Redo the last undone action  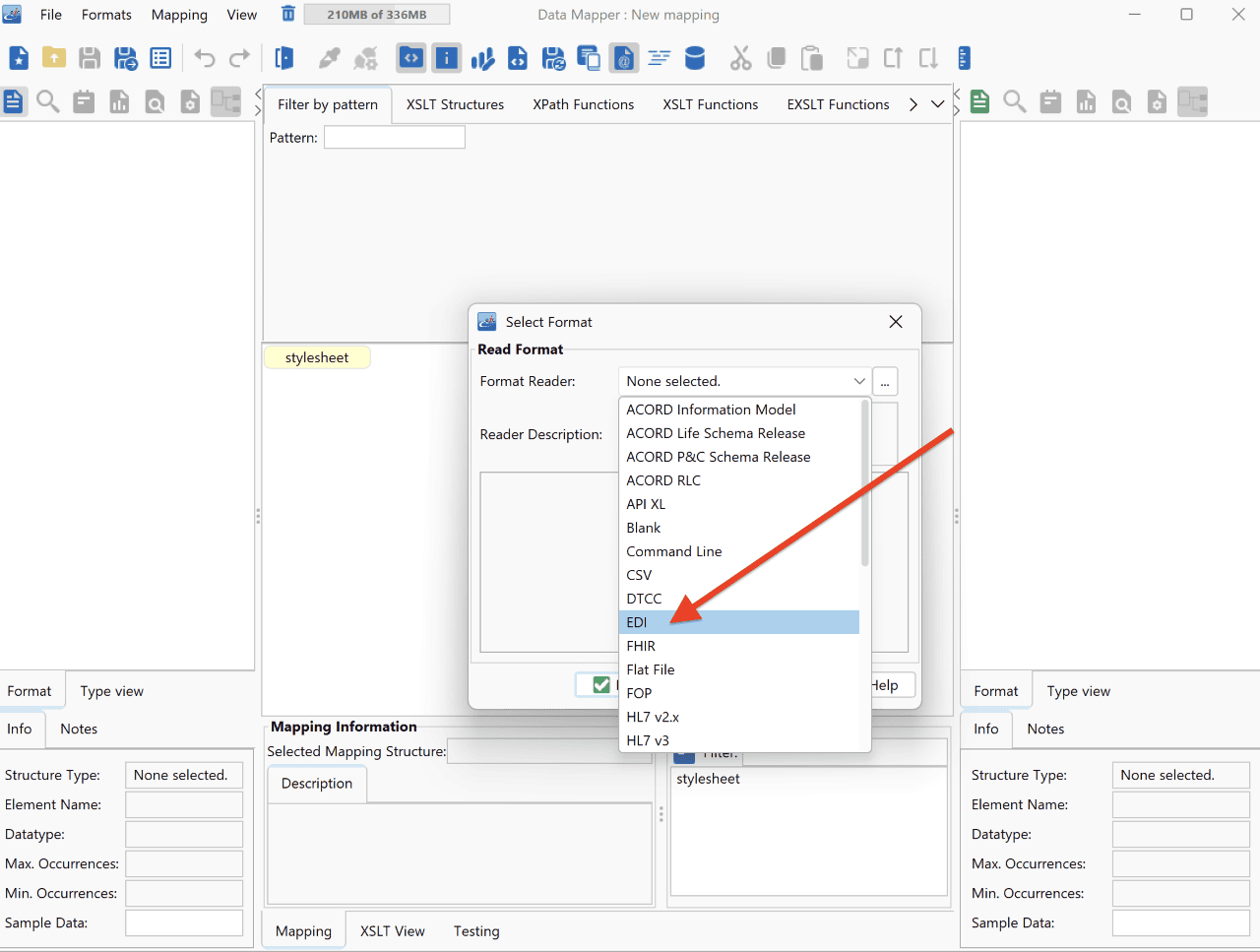point(239,58)
